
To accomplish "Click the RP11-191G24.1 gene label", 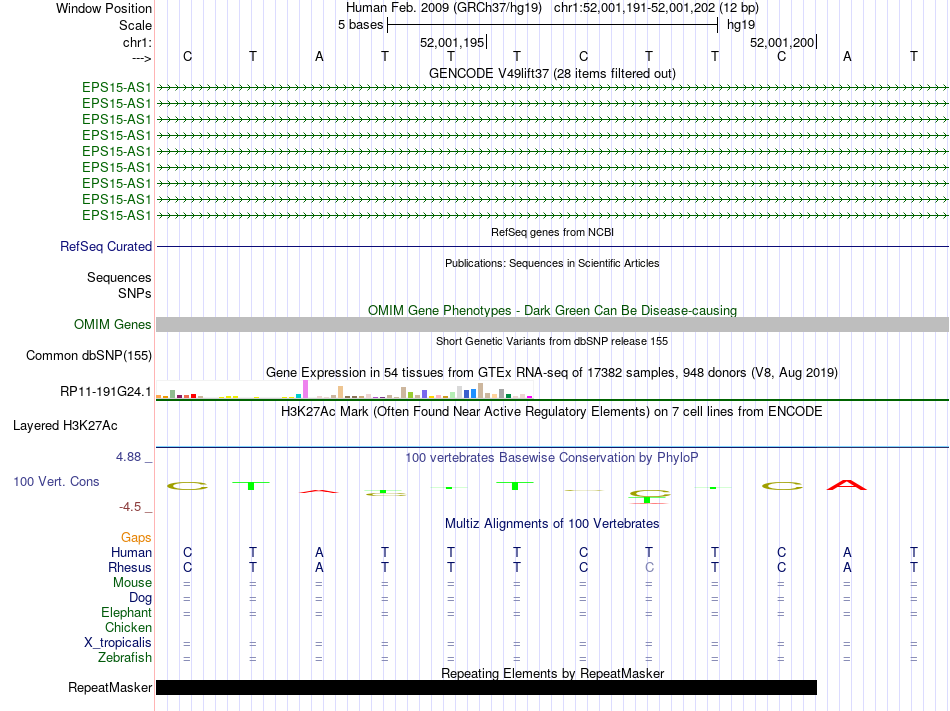I will [x=105, y=392].
